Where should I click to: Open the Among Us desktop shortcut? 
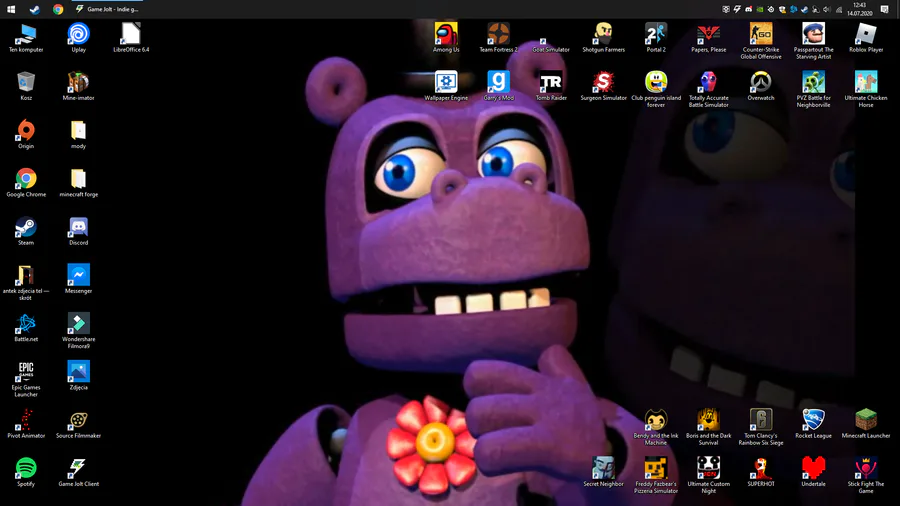click(446, 38)
